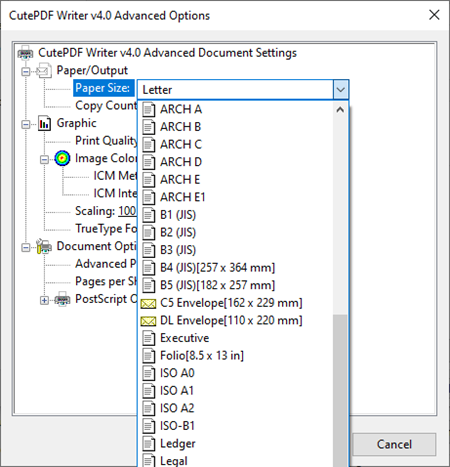
Task: Click the Document Options printer icon
Action: click(x=44, y=247)
